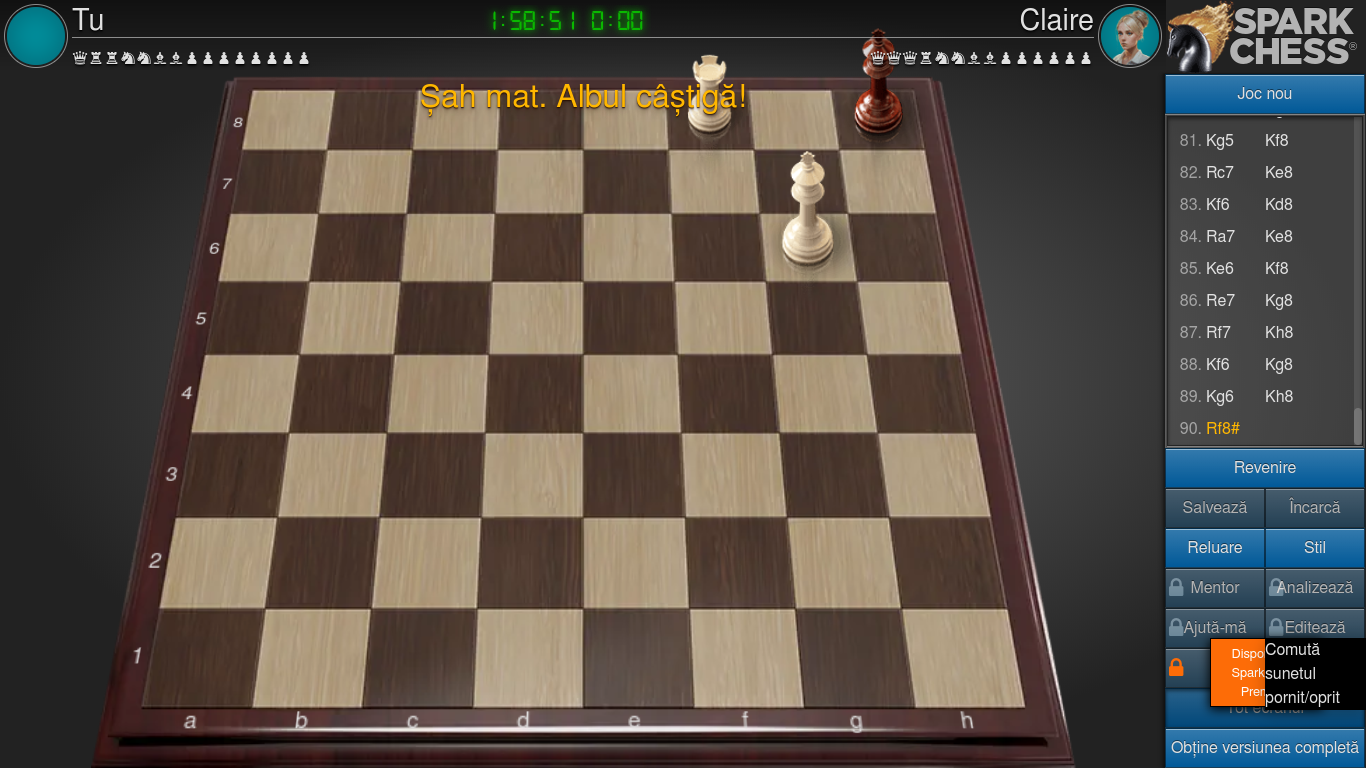Follow the Obține versiunea completă link
This screenshot has height=768, width=1366.
point(1264,748)
